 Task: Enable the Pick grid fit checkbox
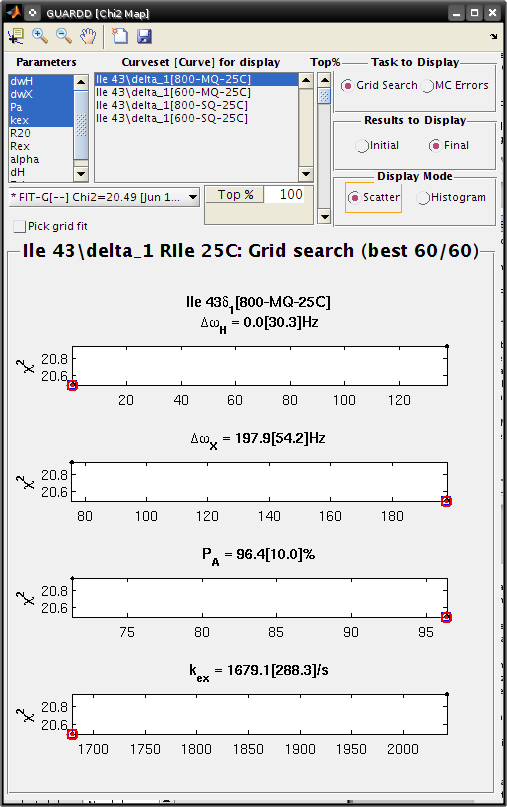click(20, 226)
